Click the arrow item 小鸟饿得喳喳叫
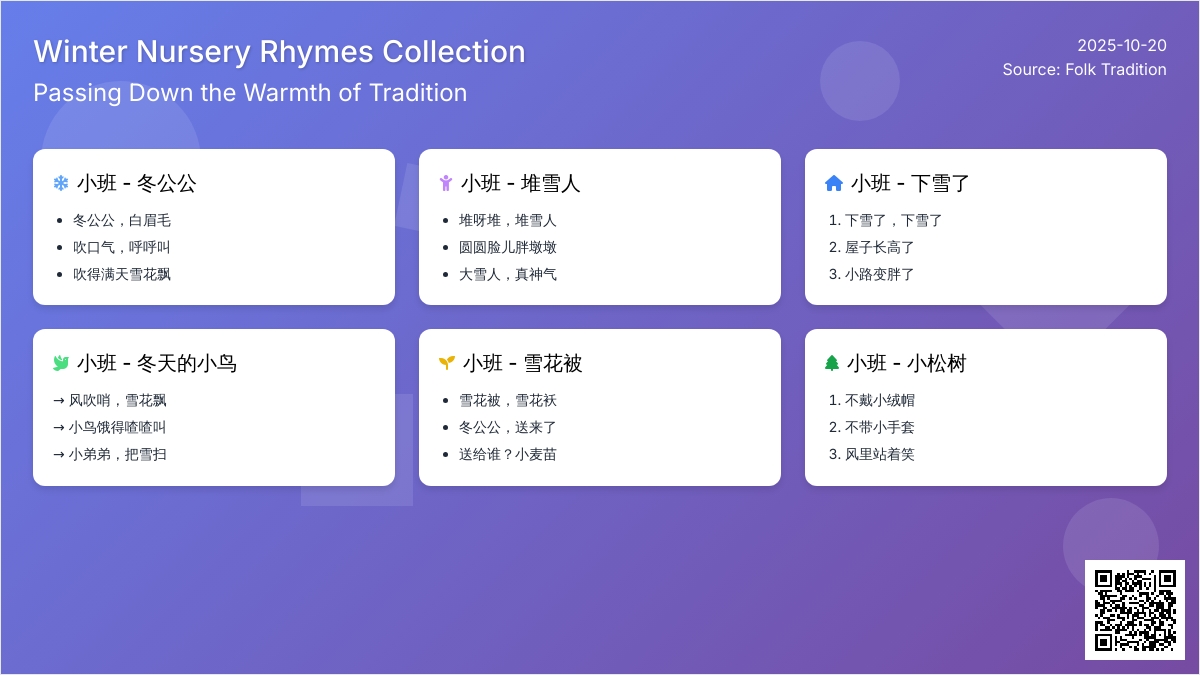The width and height of the screenshot is (1200, 675). click(117, 427)
